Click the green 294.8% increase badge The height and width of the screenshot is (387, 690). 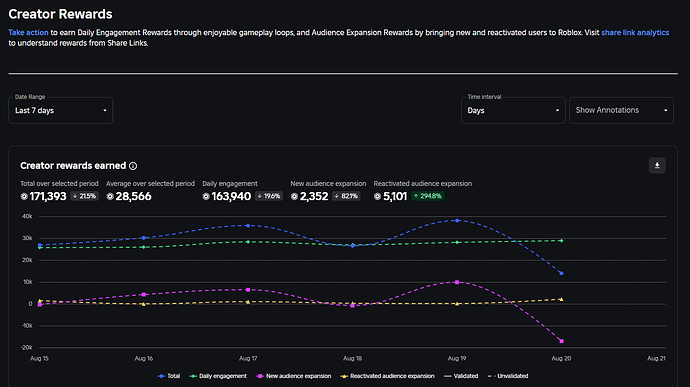point(427,196)
